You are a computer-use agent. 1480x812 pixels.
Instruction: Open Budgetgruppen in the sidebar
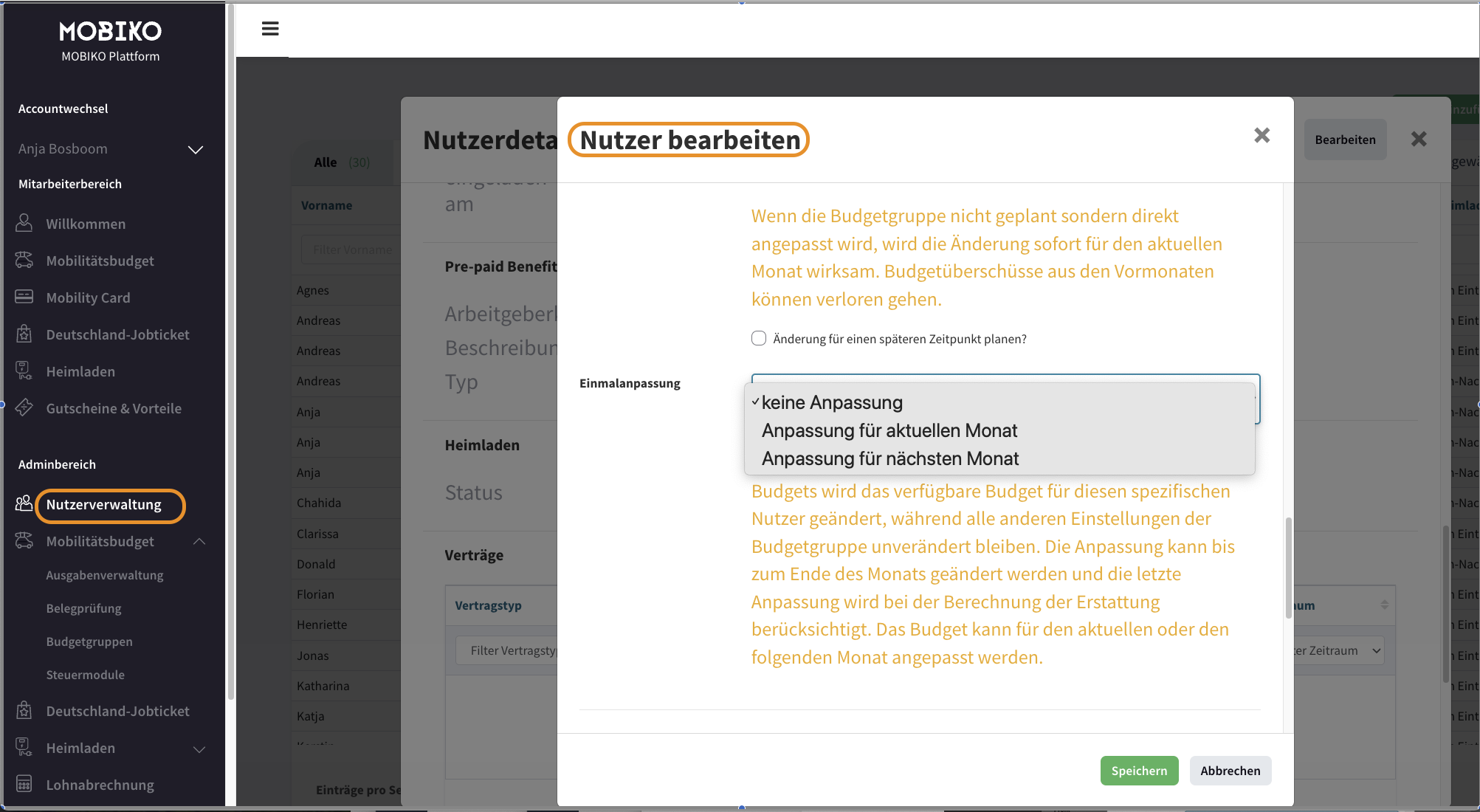89,641
